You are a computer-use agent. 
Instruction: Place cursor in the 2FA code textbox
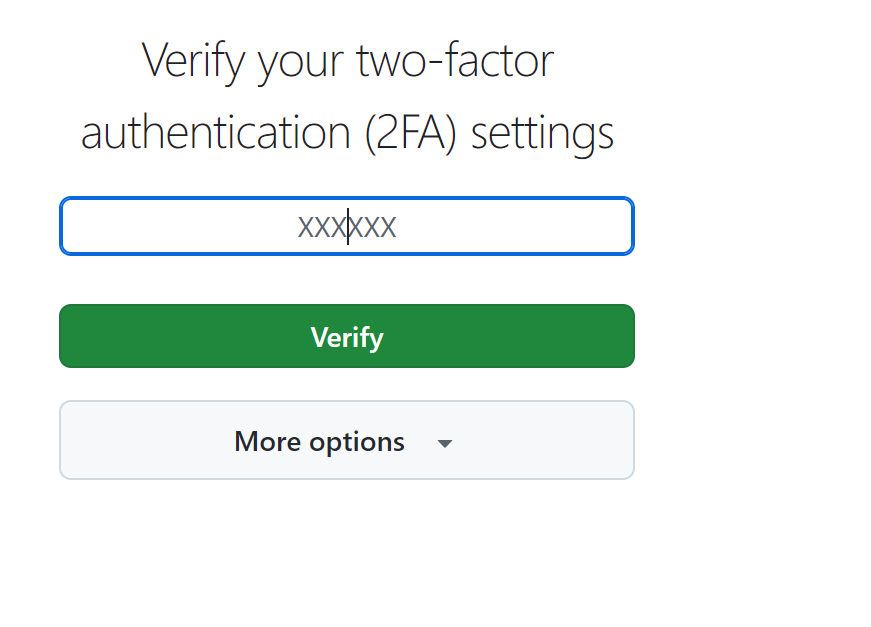[x=347, y=226]
